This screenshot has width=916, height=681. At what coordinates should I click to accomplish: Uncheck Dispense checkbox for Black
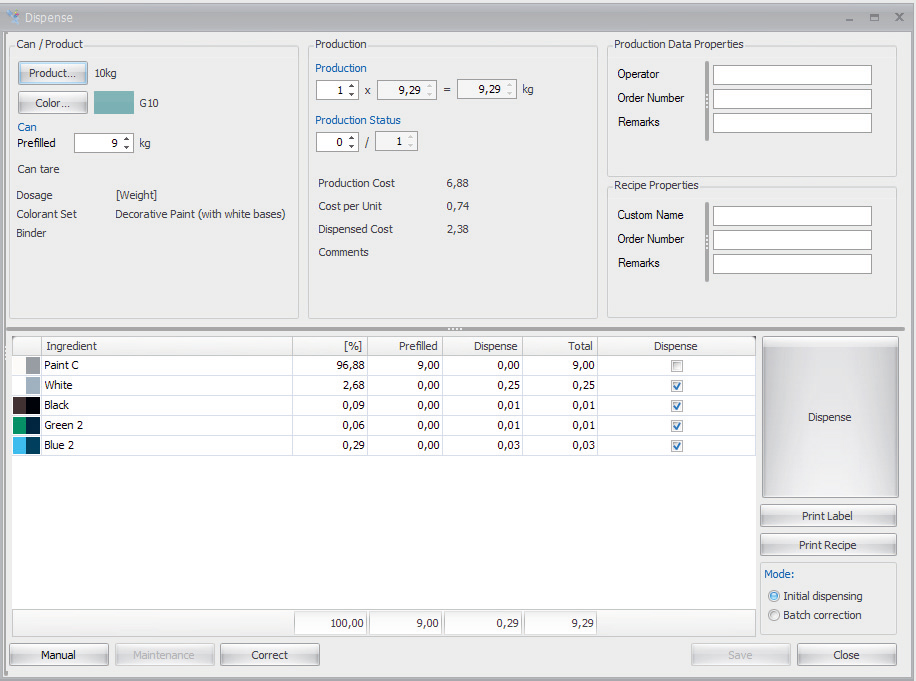click(676, 406)
